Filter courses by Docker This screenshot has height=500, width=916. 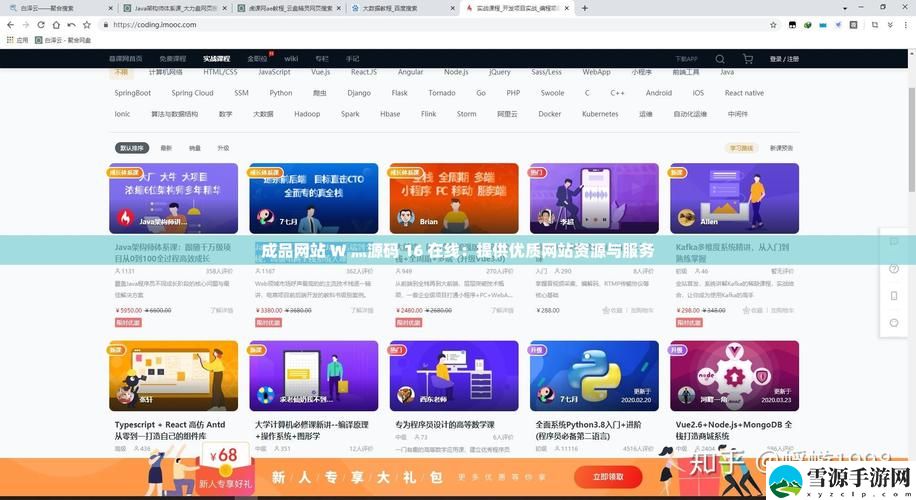550,114
